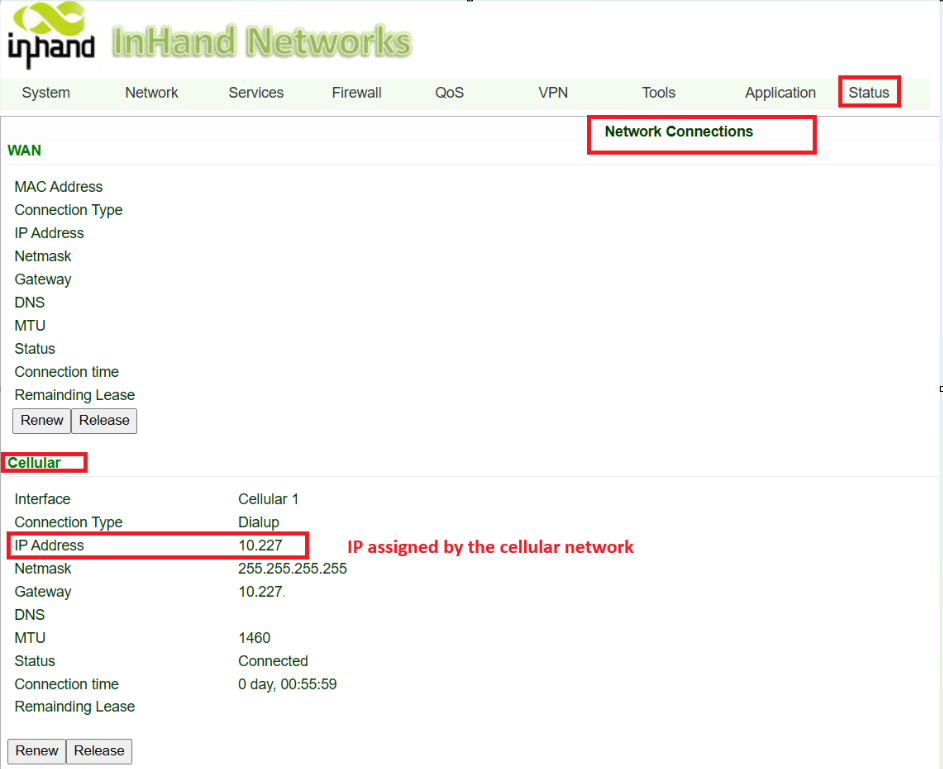Click Renew button in Cellular section
This screenshot has height=769, width=943.
(x=37, y=751)
